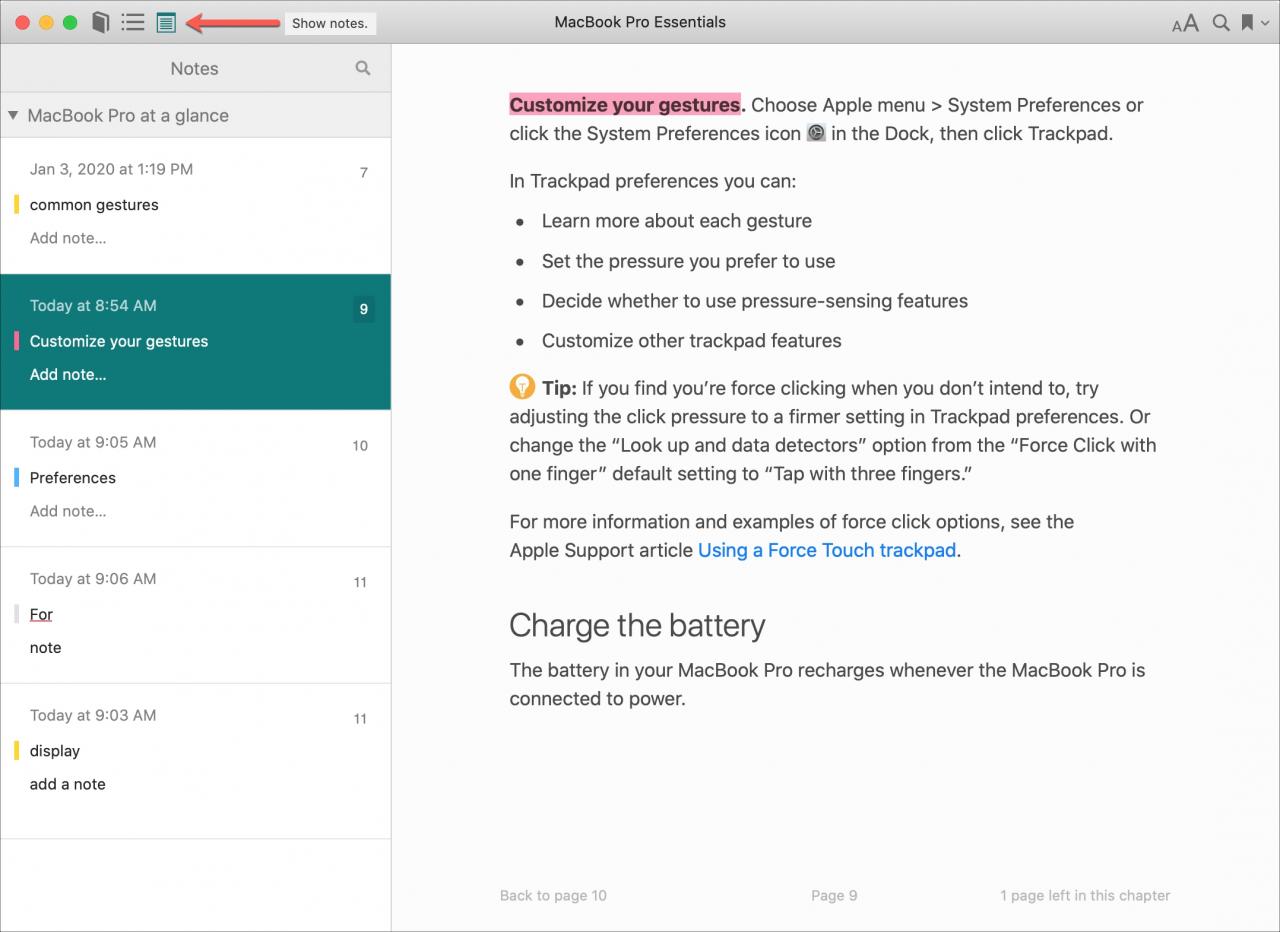Select the highlighted Customize your gestures text
This screenshot has width=1280, height=932.
pos(626,105)
